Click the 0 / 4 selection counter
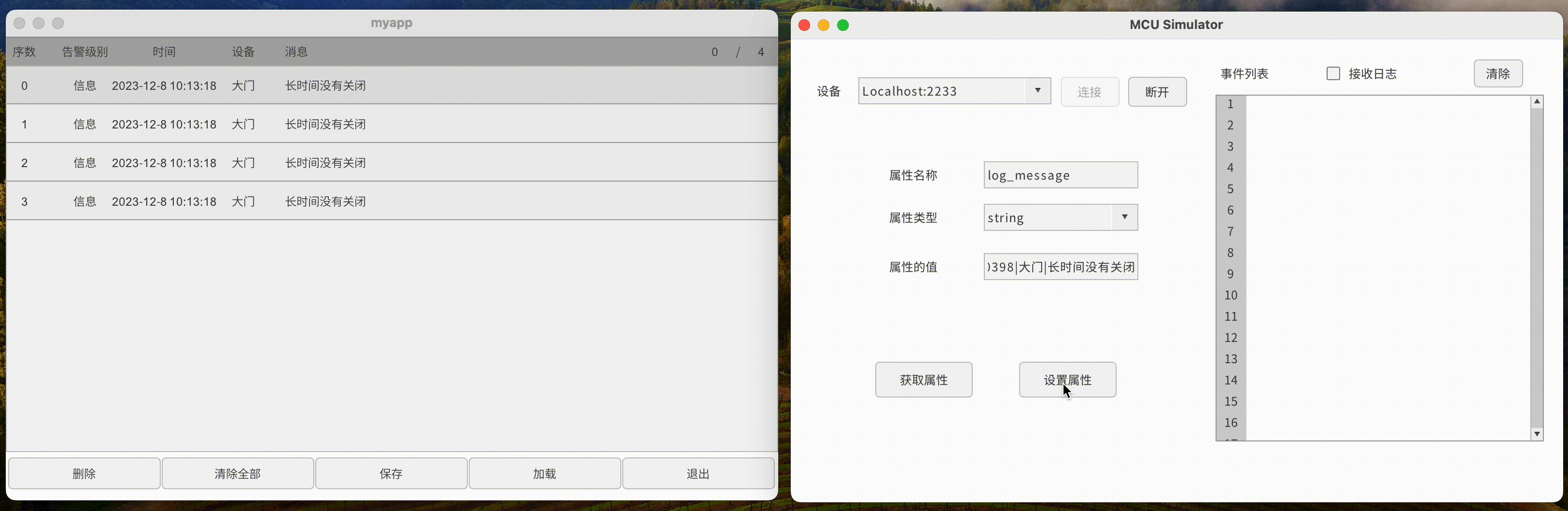The image size is (1568, 511). point(737,52)
